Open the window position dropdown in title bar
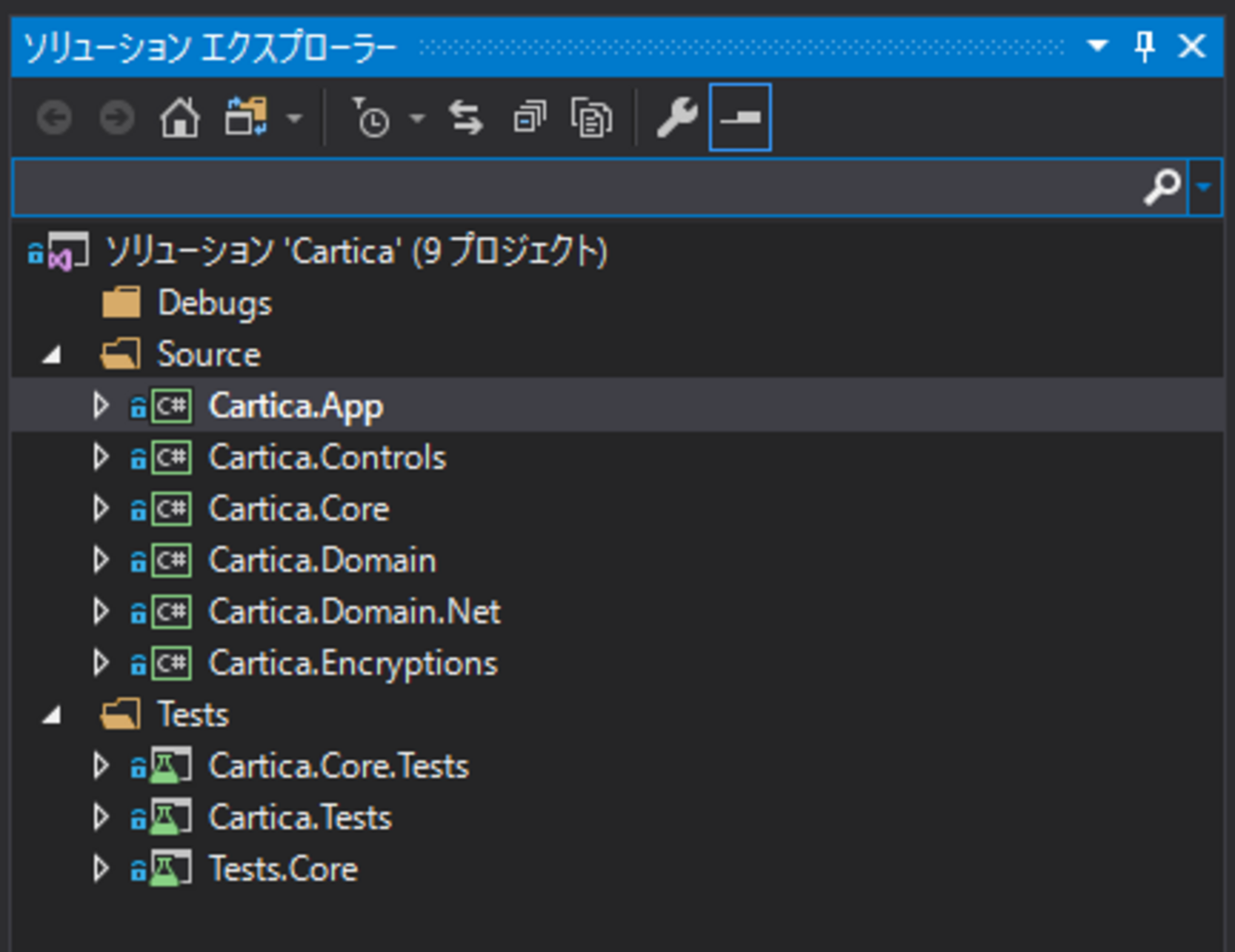The image size is (1235, 952). (x=1097, y=46)
